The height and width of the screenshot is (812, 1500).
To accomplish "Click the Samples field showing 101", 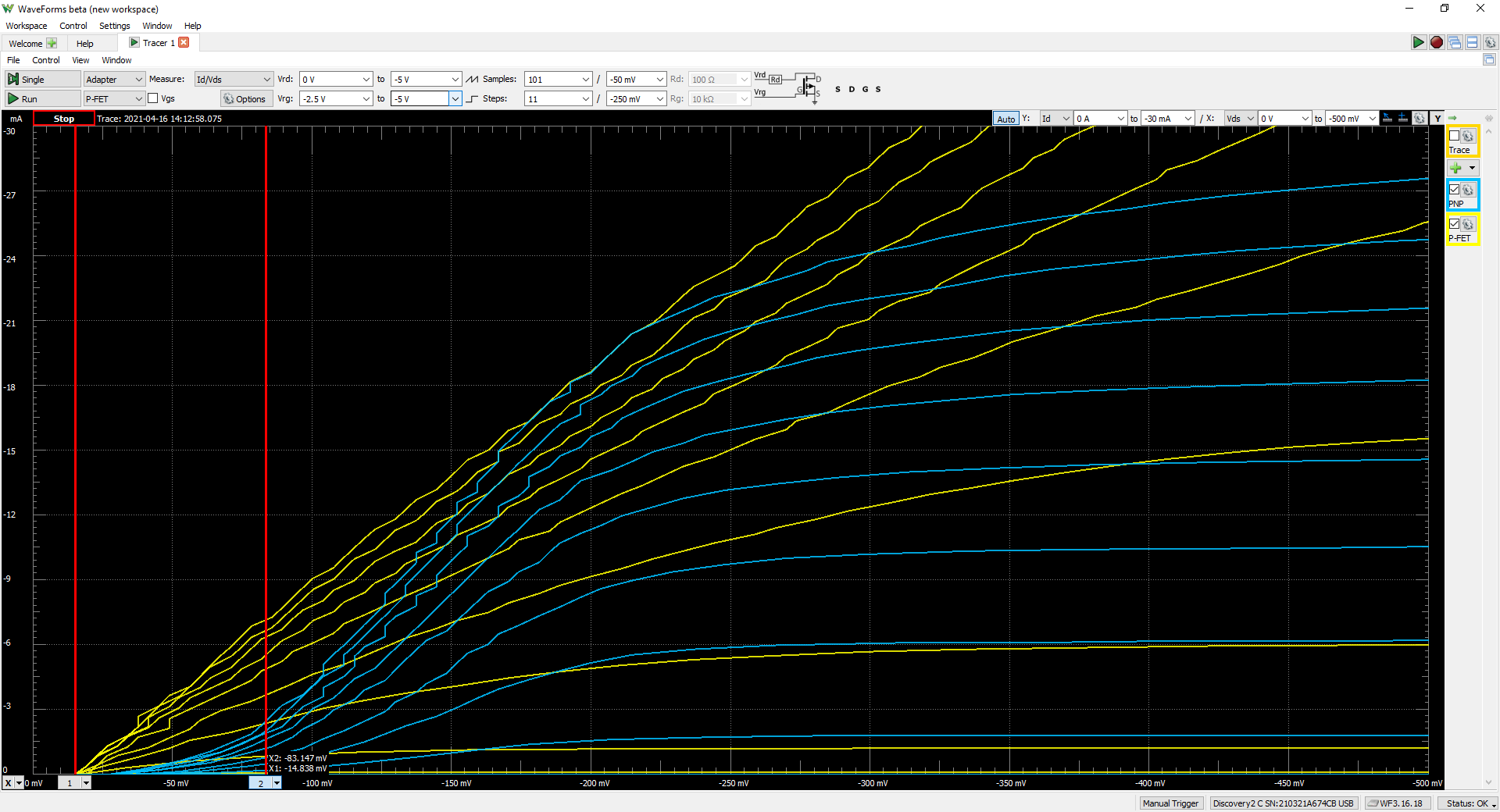I will 558,79.
